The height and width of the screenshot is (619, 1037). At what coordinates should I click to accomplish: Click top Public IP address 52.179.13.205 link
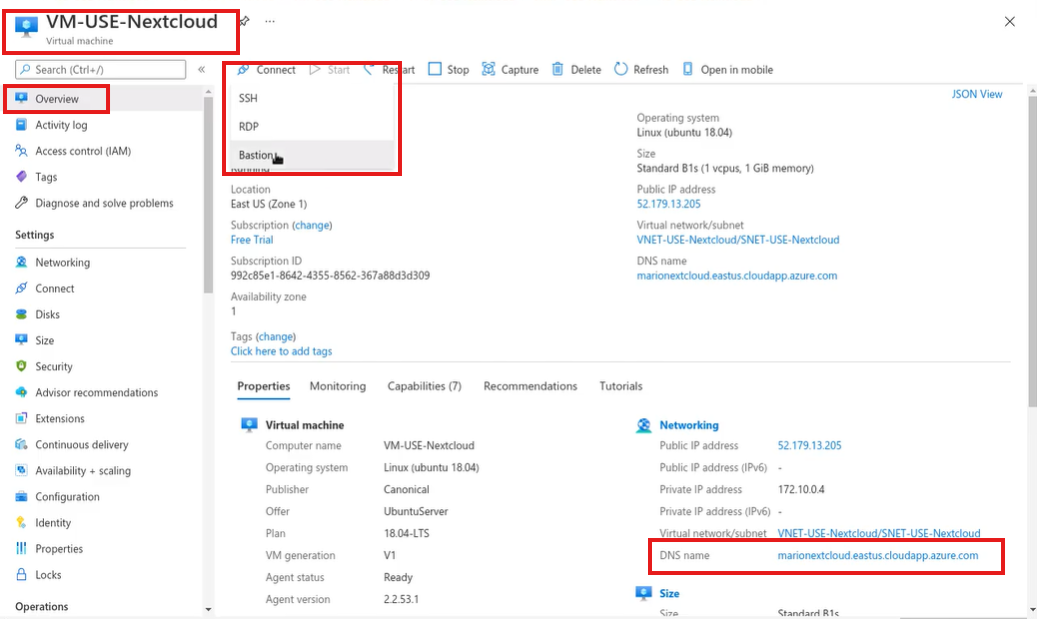[669, 204]
